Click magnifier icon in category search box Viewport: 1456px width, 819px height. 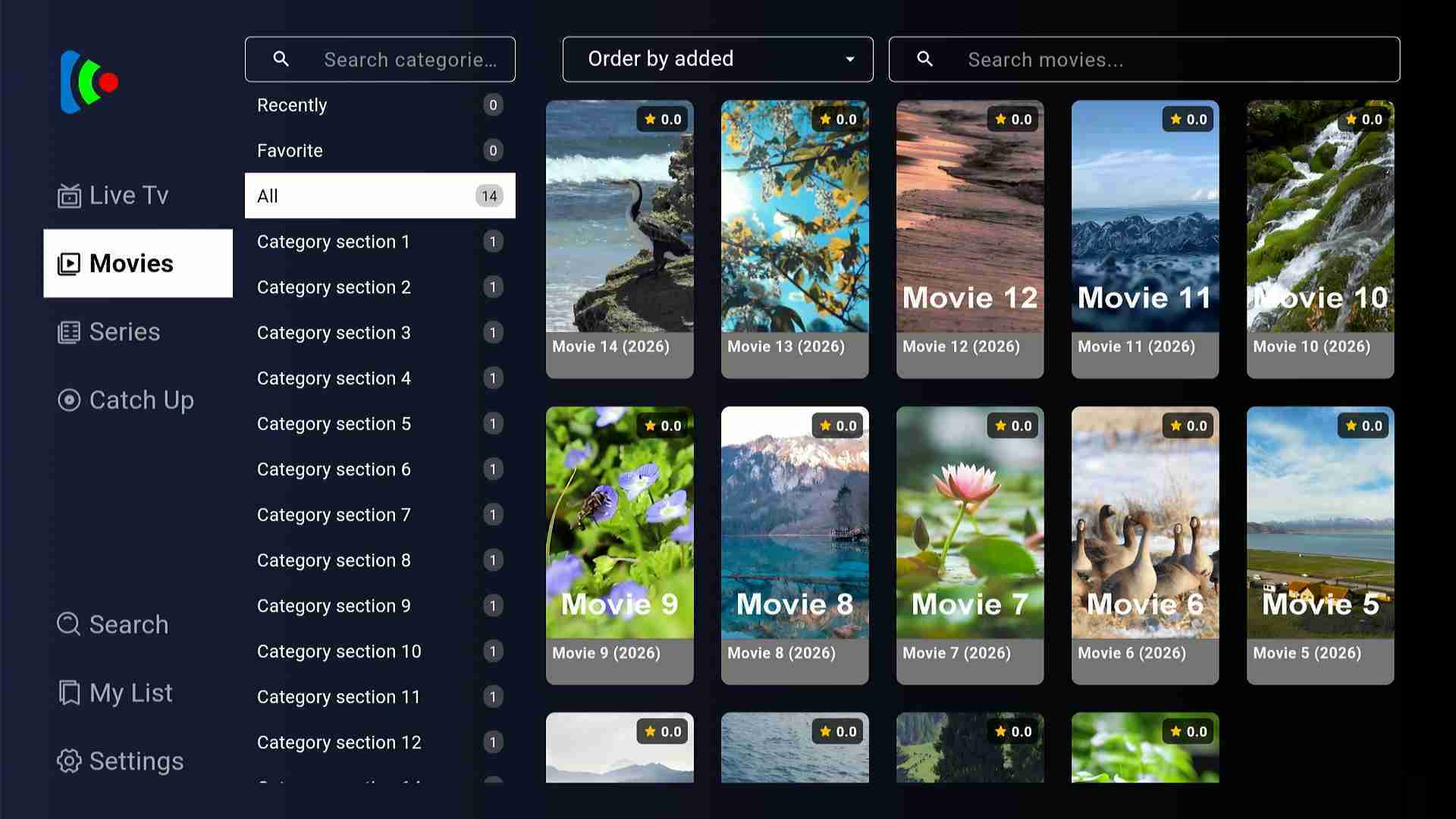(281, 59)
